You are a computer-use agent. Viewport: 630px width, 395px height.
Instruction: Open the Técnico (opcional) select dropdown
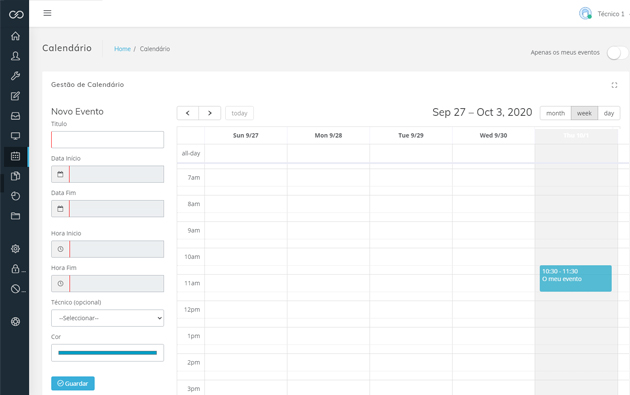click(107, 318)
